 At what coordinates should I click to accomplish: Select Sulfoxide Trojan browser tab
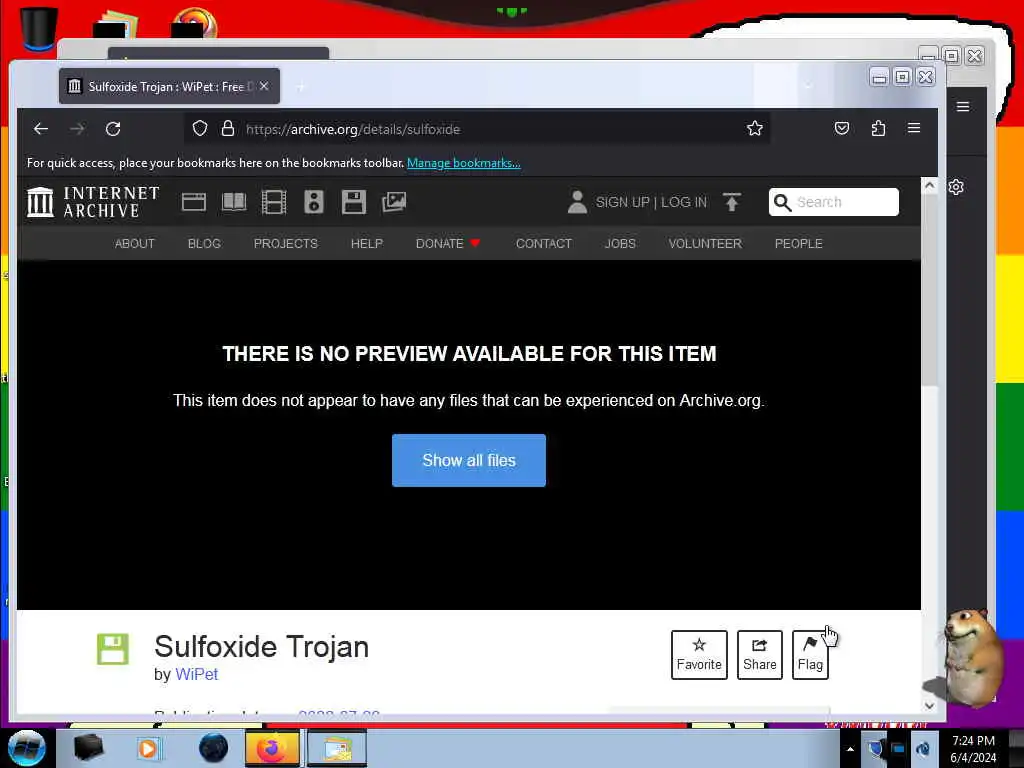(170, 86)
